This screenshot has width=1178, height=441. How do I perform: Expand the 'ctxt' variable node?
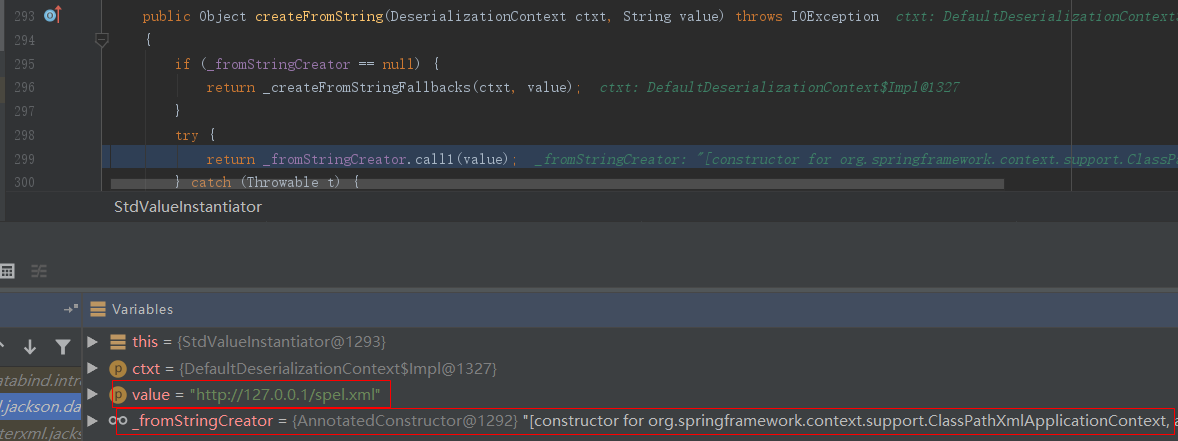93,369
